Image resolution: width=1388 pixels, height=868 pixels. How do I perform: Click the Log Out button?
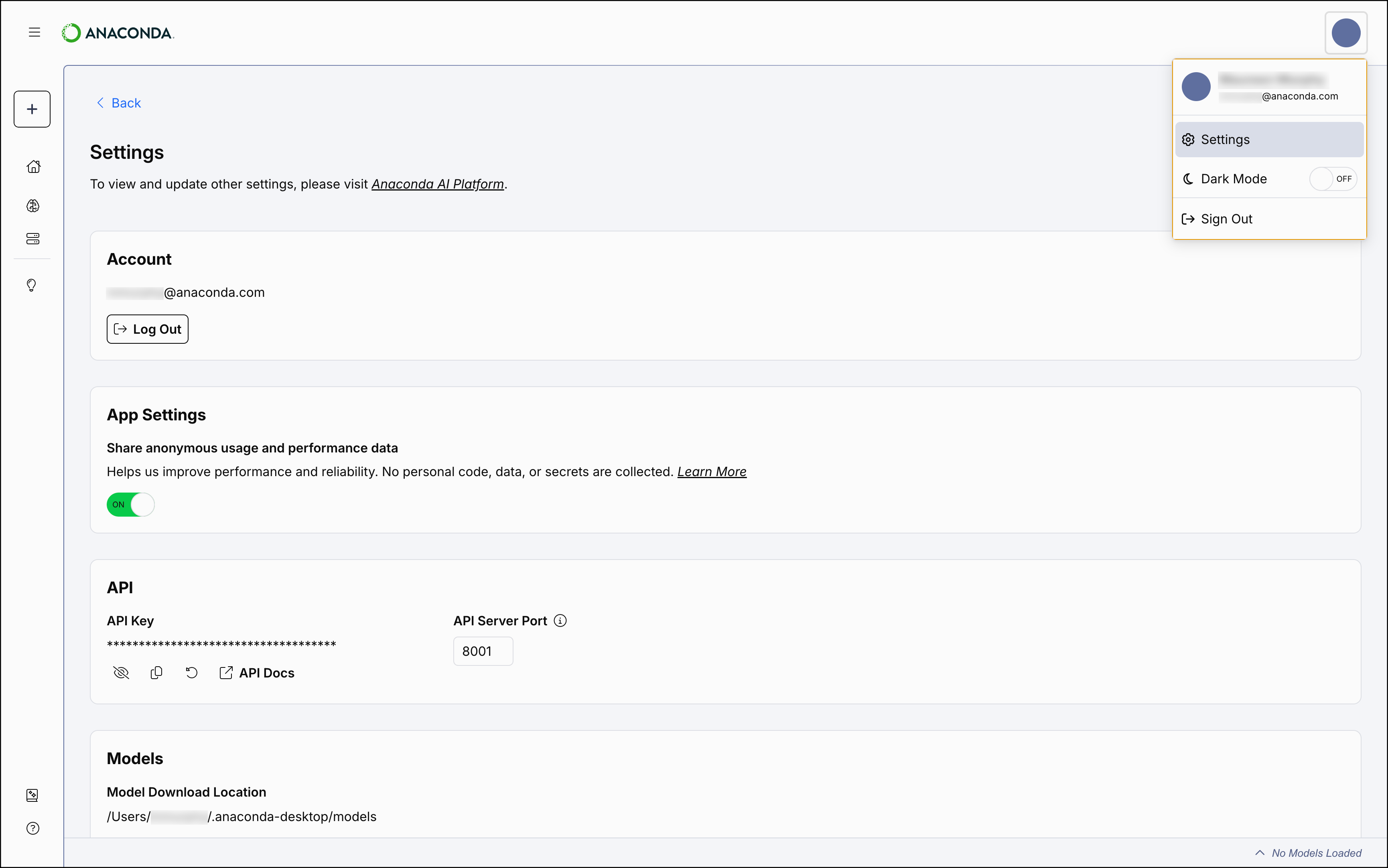147,329
